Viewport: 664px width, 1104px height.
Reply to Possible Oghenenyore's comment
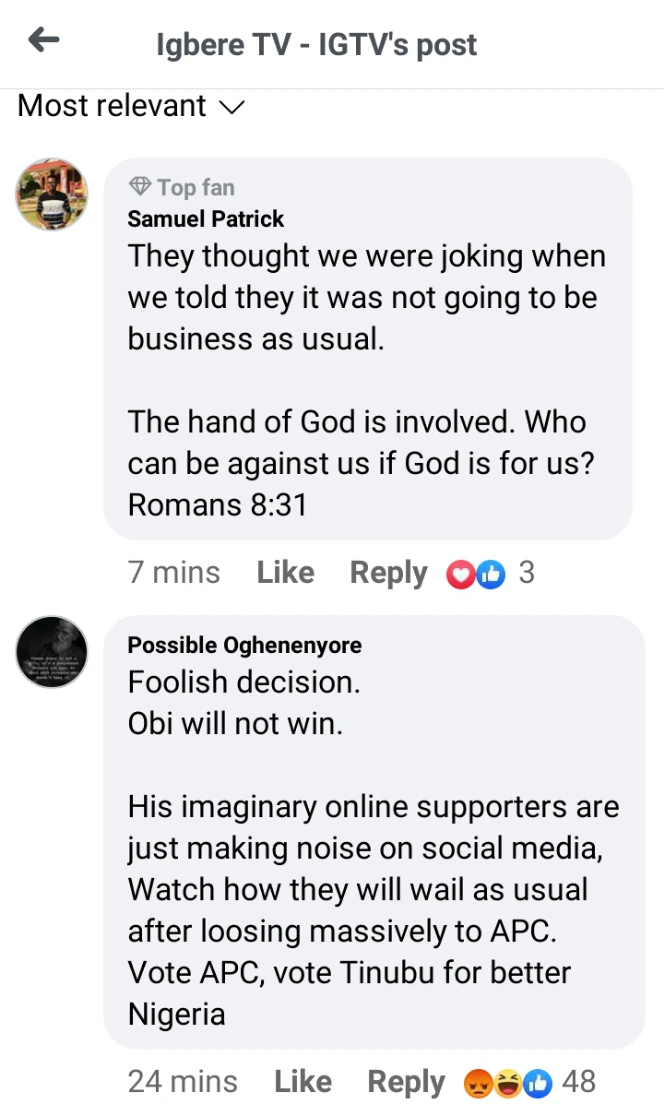click(x=406, y=1081)
